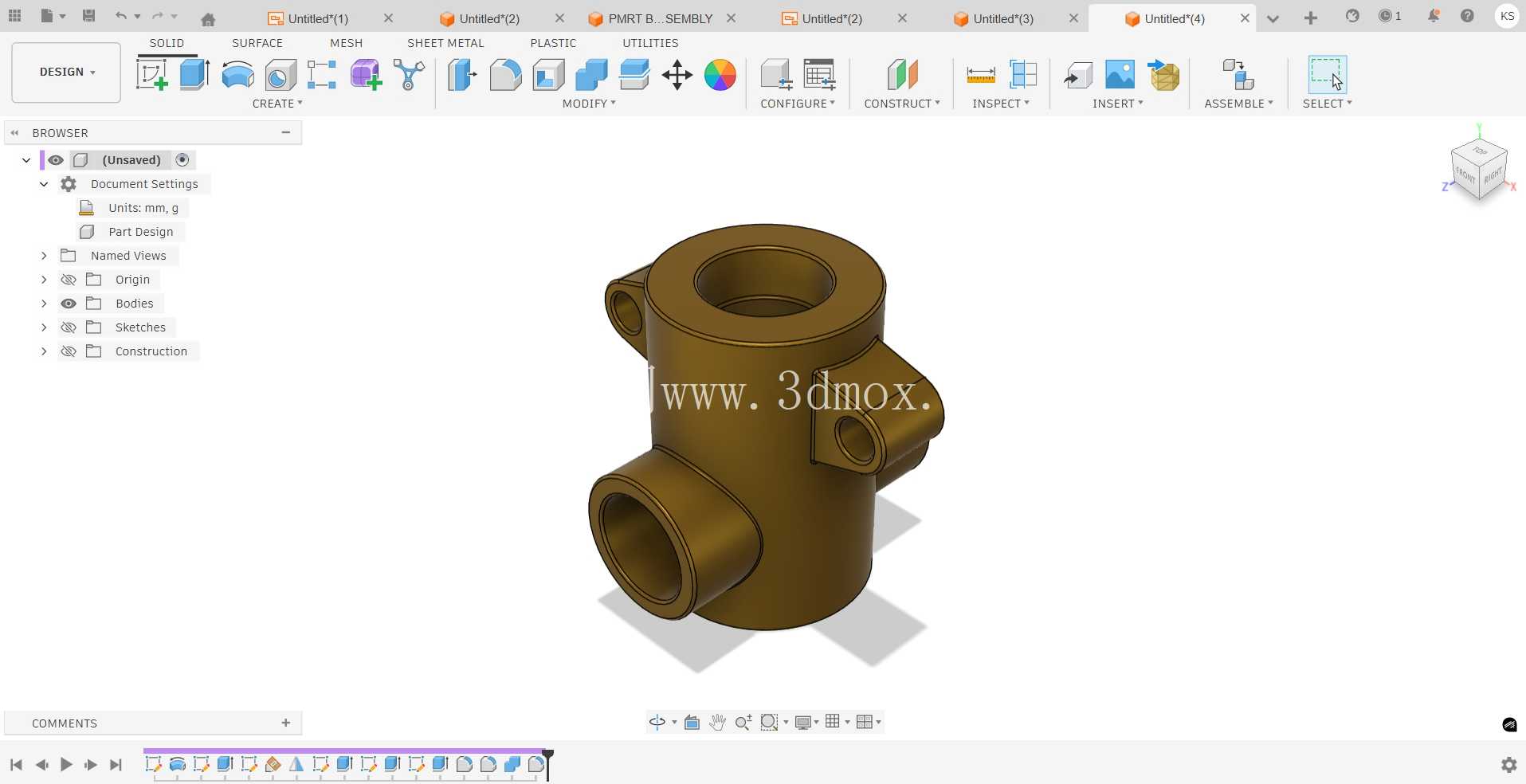The width and height of the screenshot is (1526, 784).
Task: Show the Sketches folder via its eye icon
Action: tap(69, 327)
